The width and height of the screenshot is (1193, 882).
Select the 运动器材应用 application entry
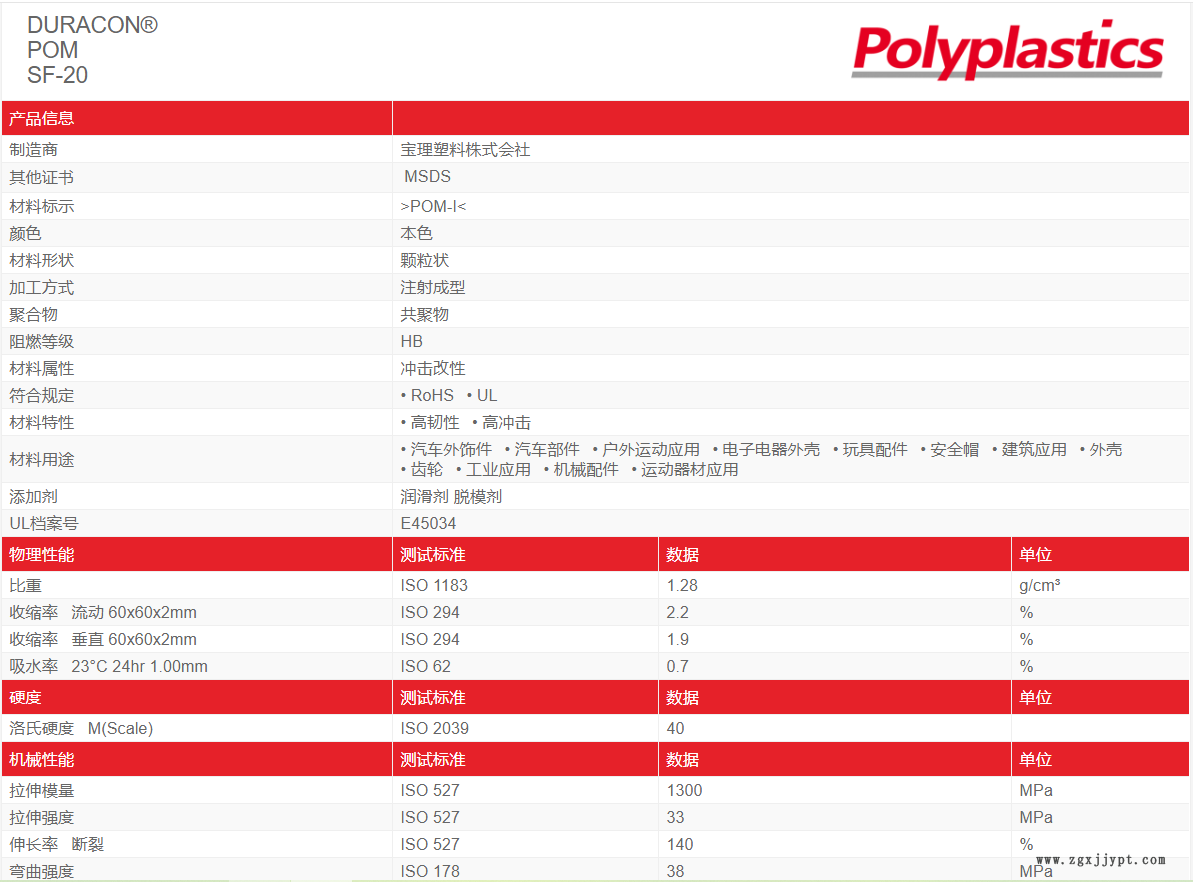coord(689,470)
